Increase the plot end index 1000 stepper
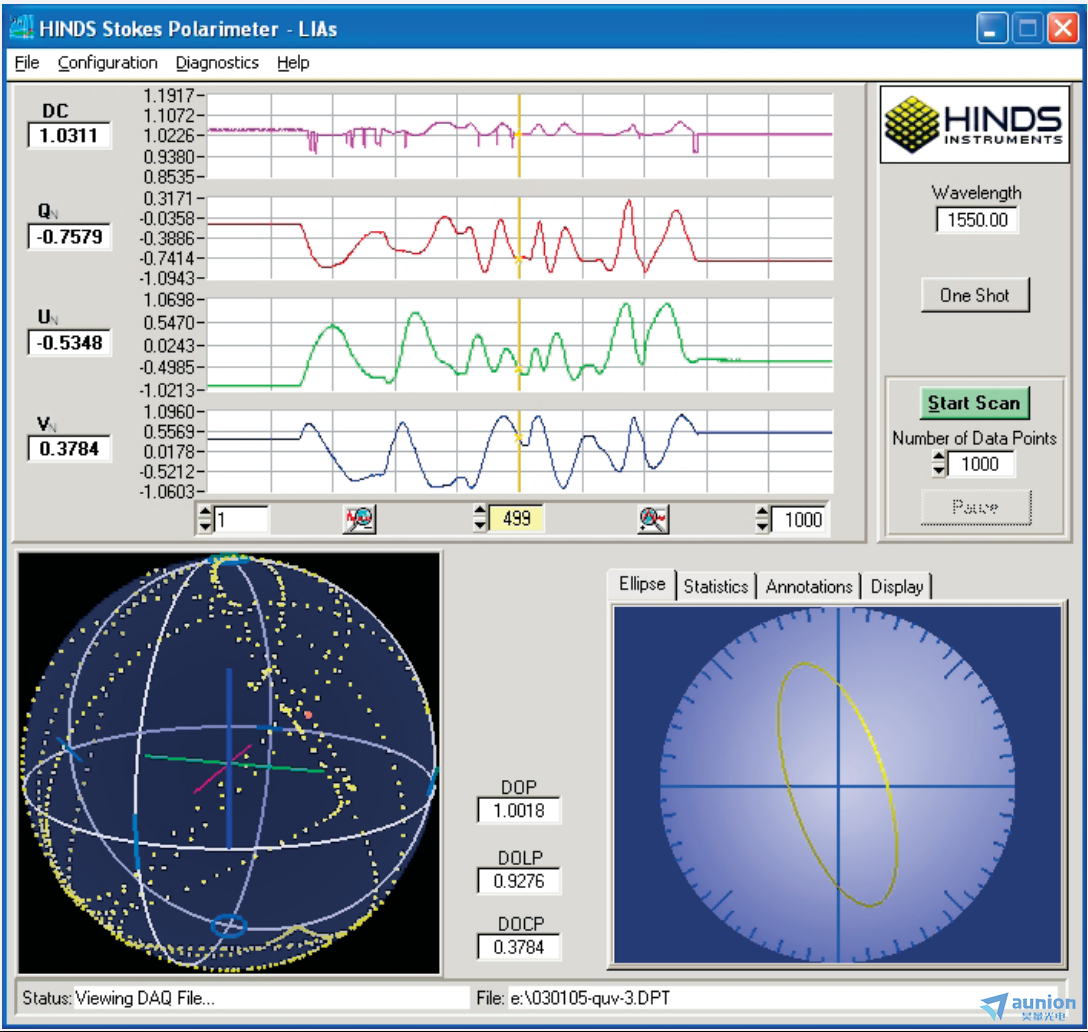Screen dimensions: 1088x1032 click(x=762, y=513)
